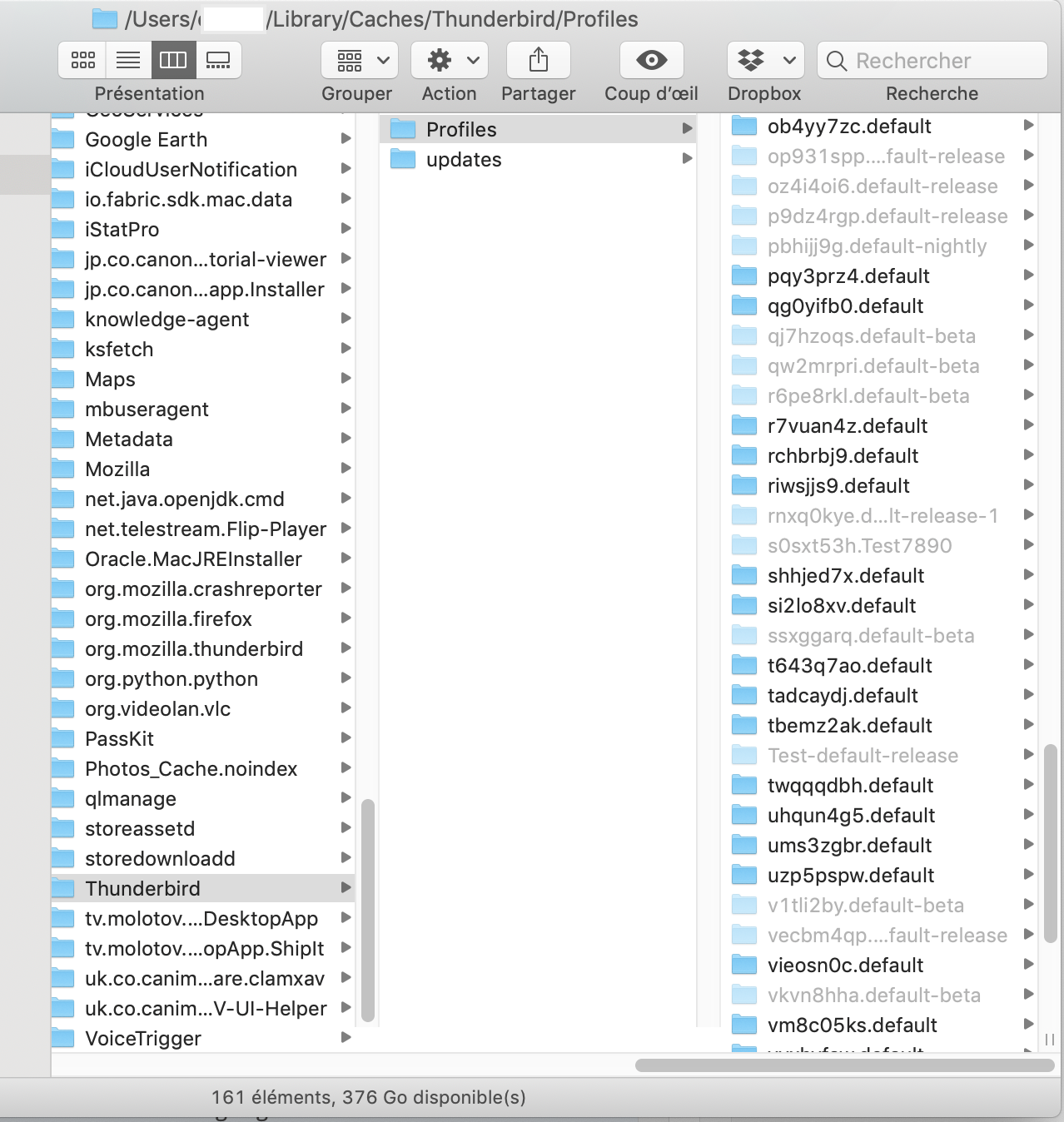Expand the uzp5pspw.default folder arrow
This screenshot has width=1064, height=1122.
[x=1028, y=874]
